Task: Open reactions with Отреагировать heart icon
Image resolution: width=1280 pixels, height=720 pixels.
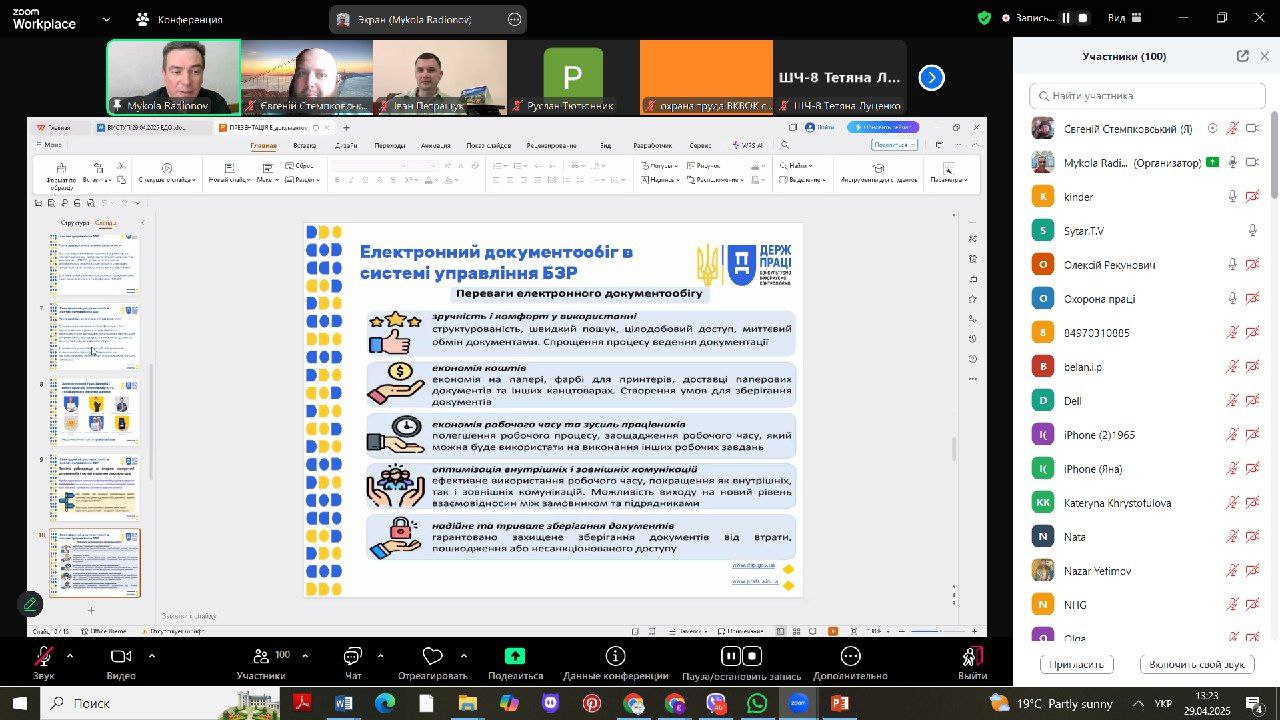Action: [432, 663]
